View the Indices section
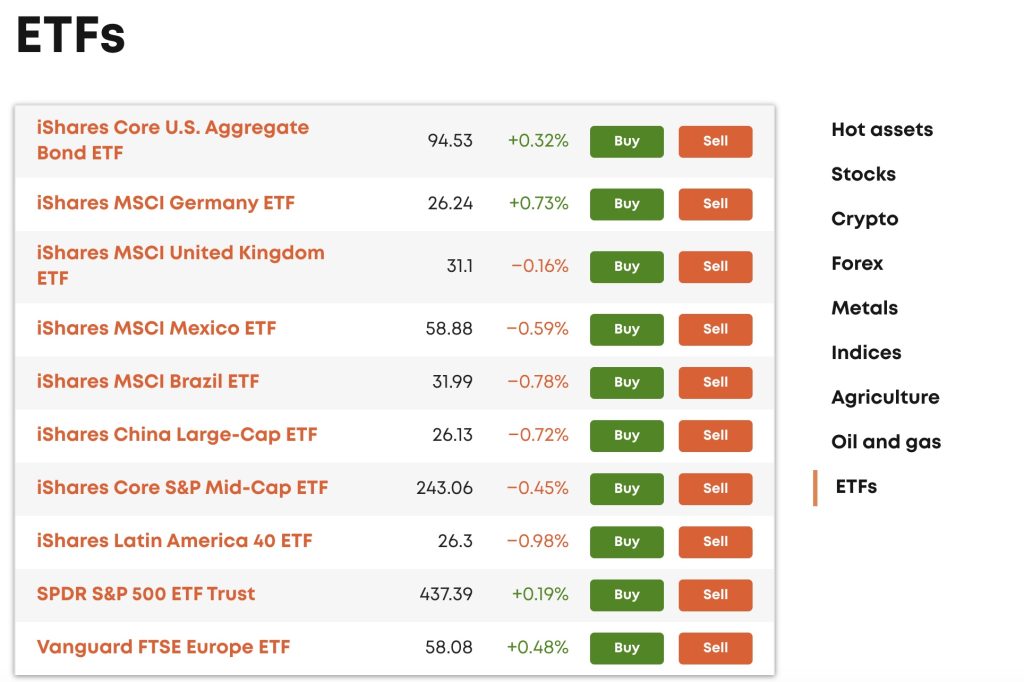Viewport: 1024px width, 682px height. 866,352
